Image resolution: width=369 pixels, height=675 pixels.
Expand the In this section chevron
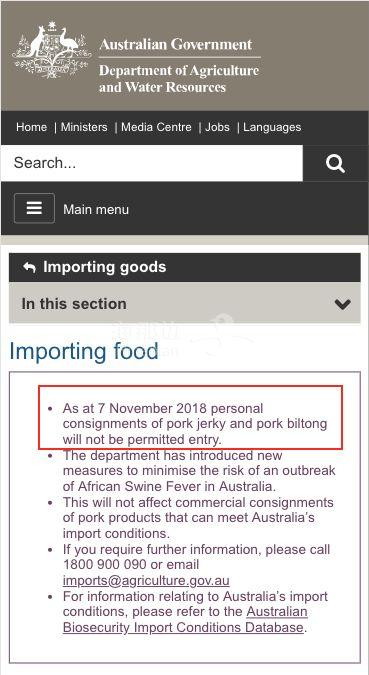tap(343, 304)
